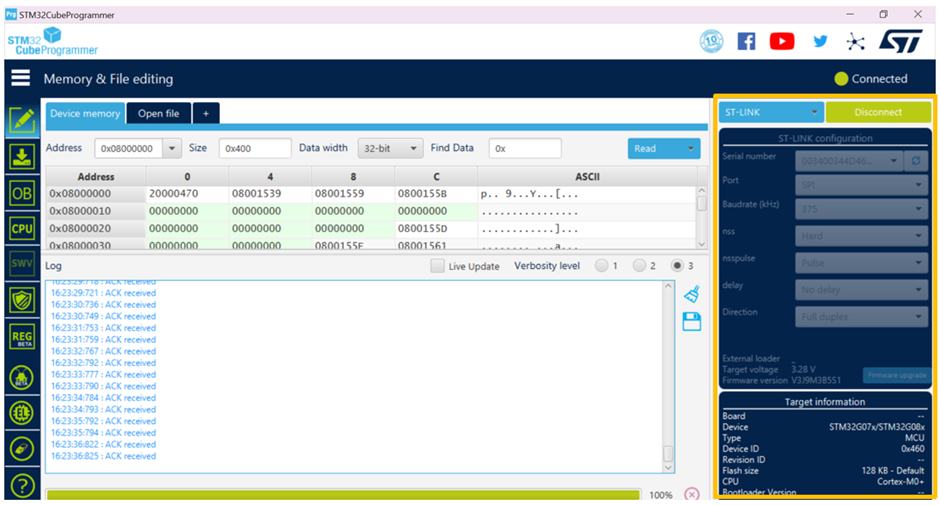Open the Baudrate 375 dropdown
This screenshot has width=940, height=505.
[861, 209]
